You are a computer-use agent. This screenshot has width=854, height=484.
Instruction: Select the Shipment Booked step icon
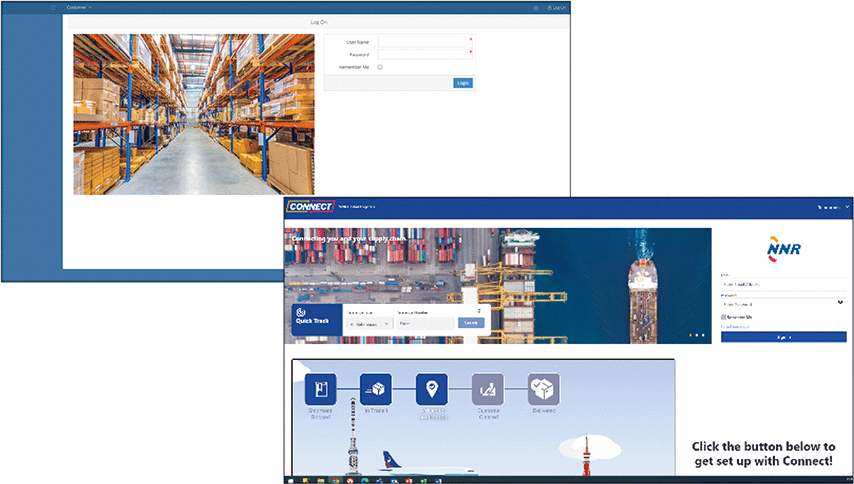[x=320, y=389]
